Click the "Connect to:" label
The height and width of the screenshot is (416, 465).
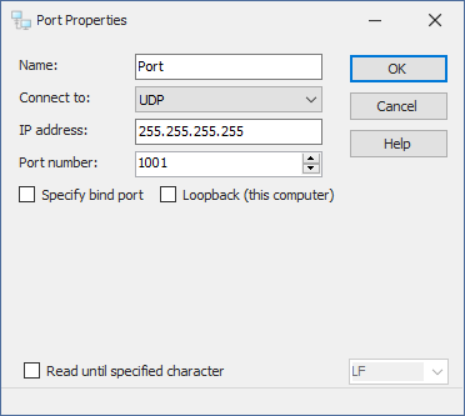(55, 98)
